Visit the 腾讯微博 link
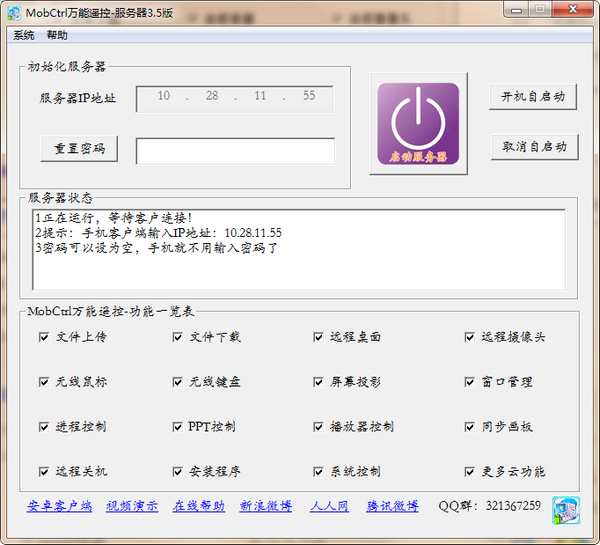The image size is (600, 545). tap(392, 506)
